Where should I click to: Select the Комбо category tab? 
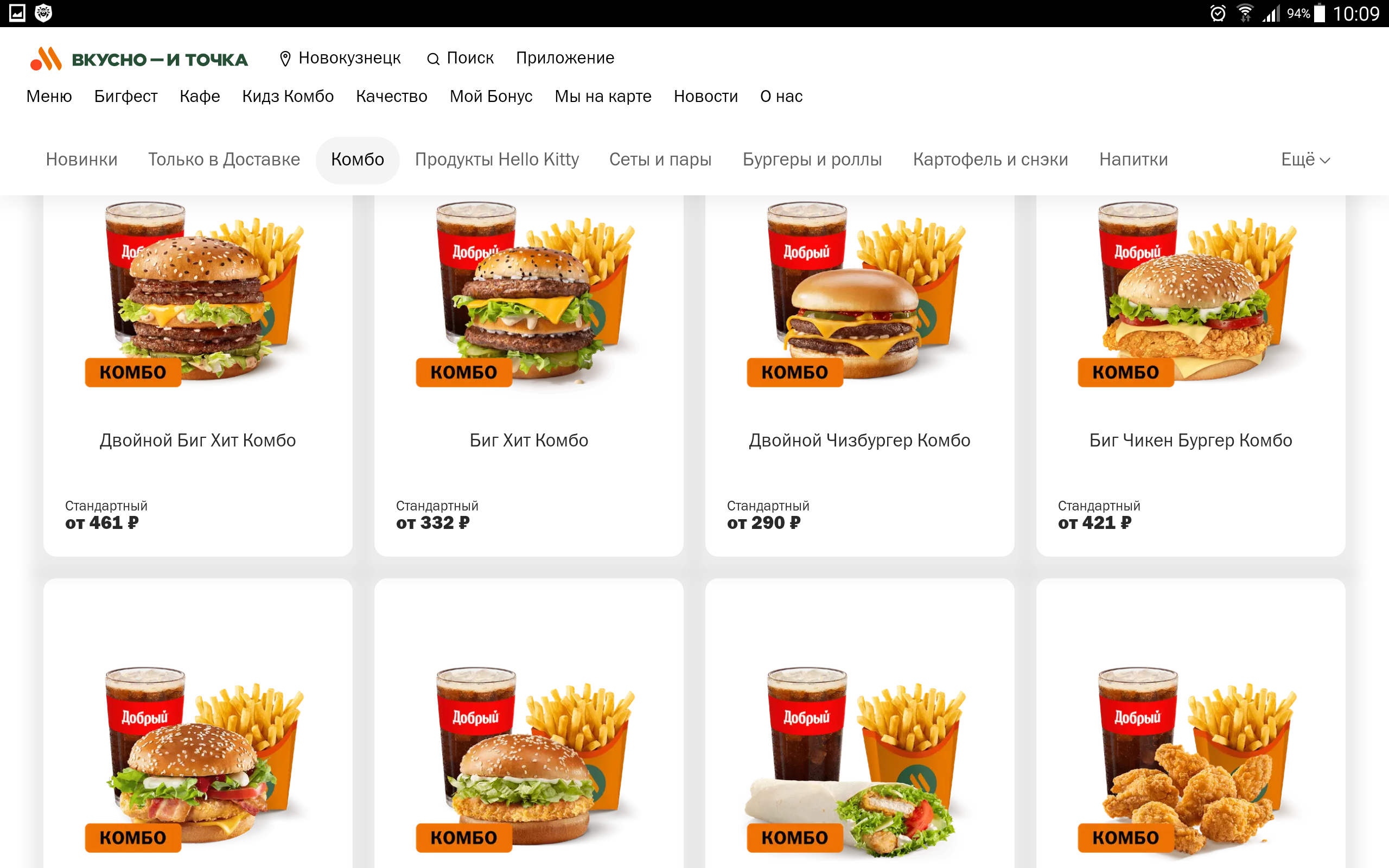tap(358, 159)
